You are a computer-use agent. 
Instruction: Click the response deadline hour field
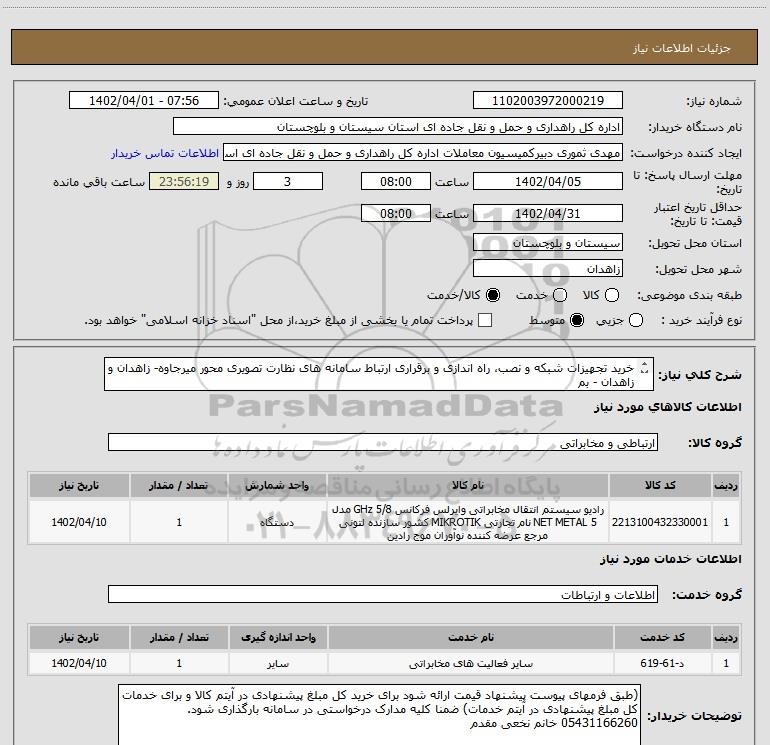396,181
